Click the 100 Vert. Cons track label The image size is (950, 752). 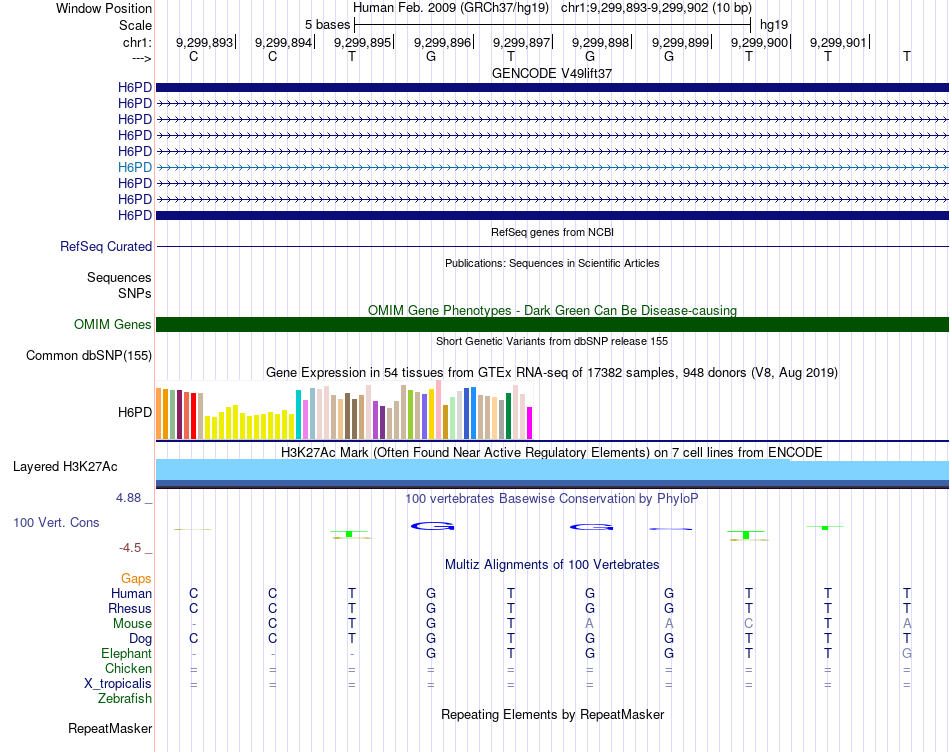point(56,522)
